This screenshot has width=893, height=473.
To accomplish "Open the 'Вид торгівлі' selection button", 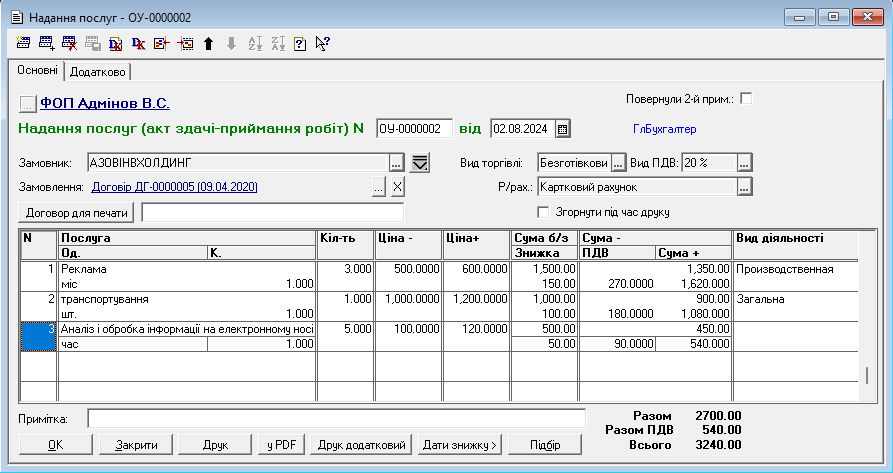I will tap(618, 162).
